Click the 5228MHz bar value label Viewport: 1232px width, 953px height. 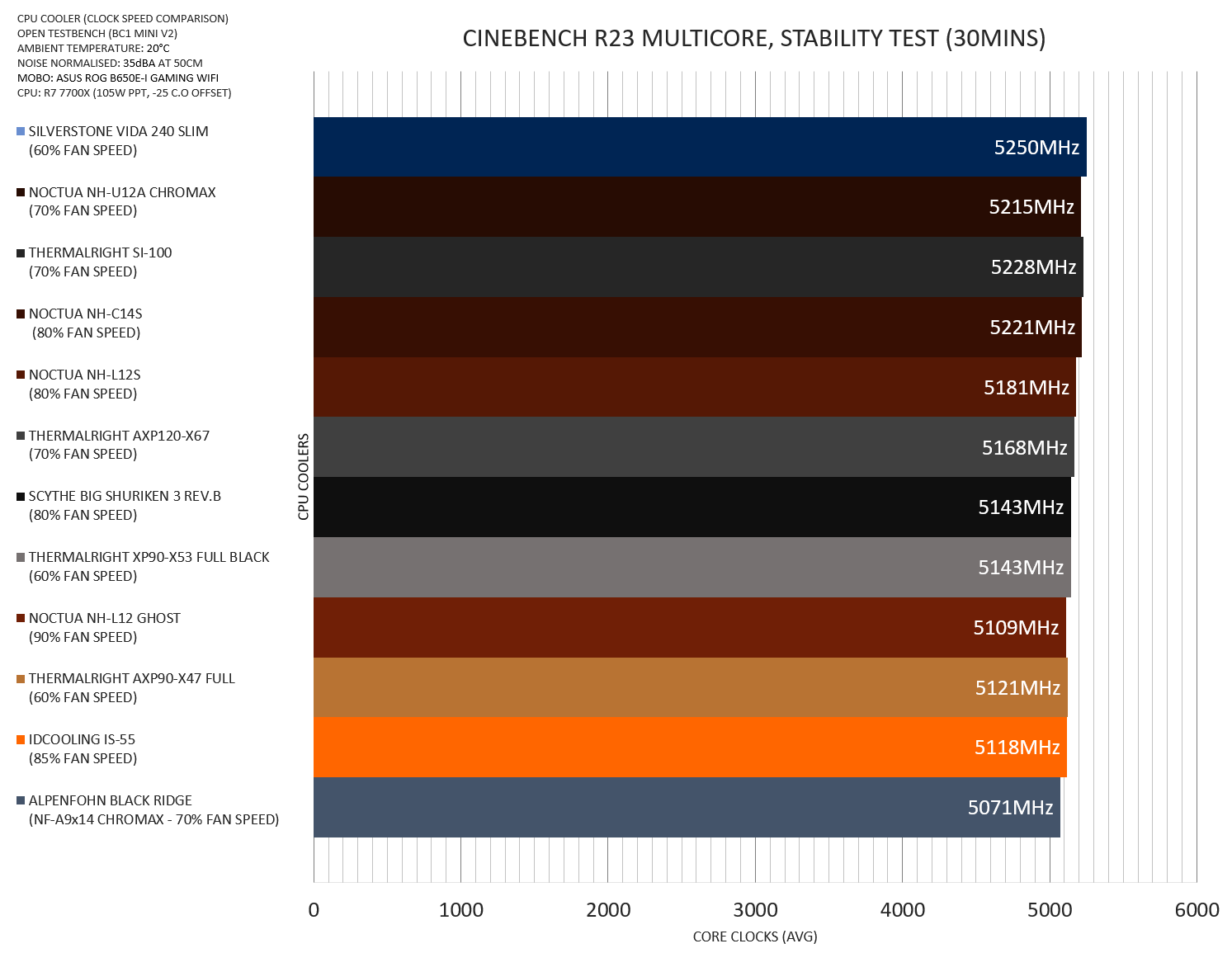click(1033, 267)
